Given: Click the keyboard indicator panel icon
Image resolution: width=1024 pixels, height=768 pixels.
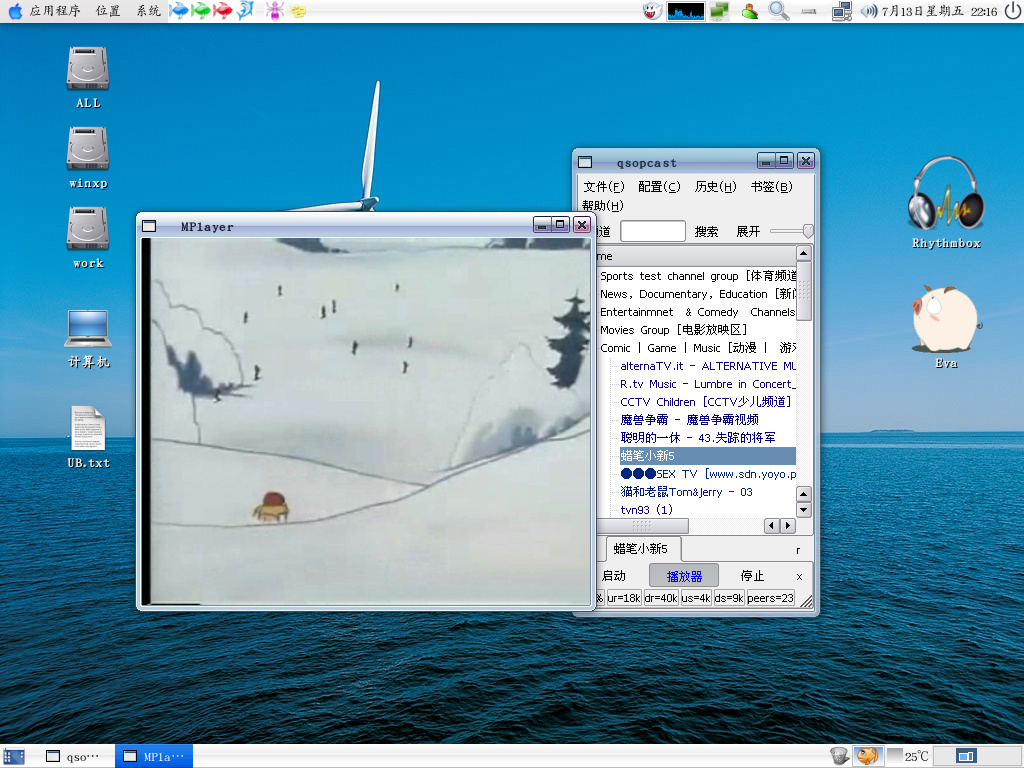Looking at the screenshot, I should 808,11.
